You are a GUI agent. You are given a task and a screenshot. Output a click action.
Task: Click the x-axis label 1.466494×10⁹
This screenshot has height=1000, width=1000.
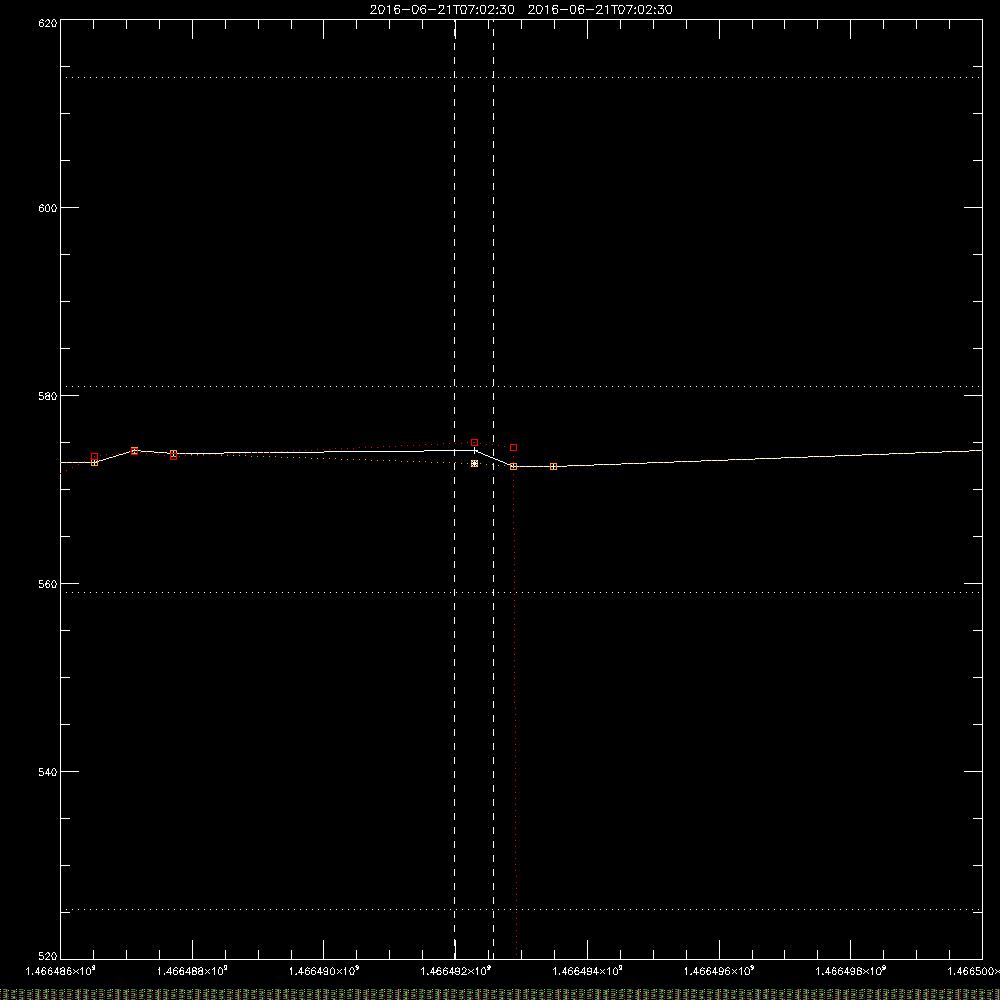click(x=587, y=971)
